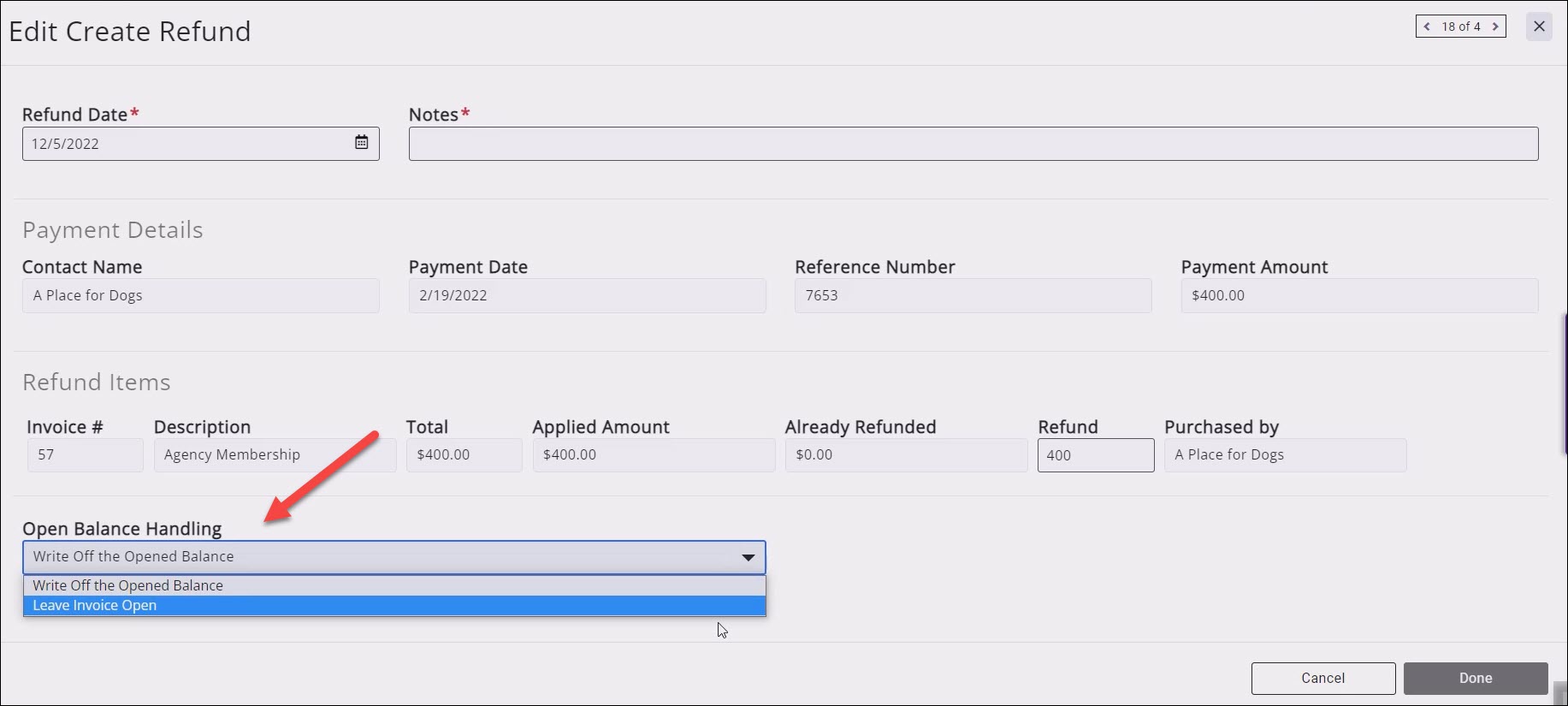The image size is (1568, 706).
Task: Select the Reference Number field
Action: coord(973,295)
